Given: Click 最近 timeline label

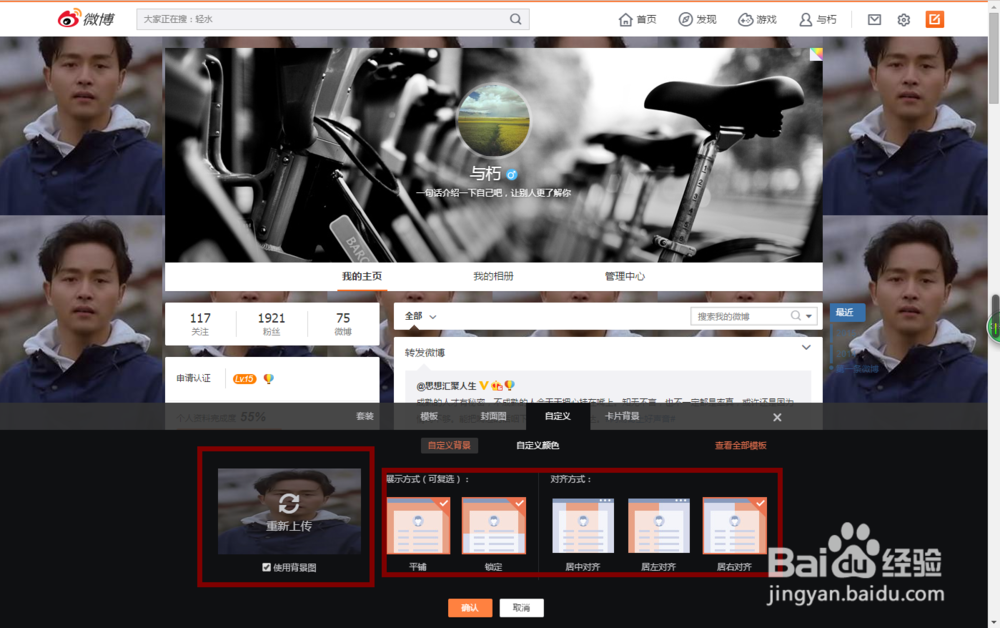Looking at the screenshot, I should pos(847,312).
